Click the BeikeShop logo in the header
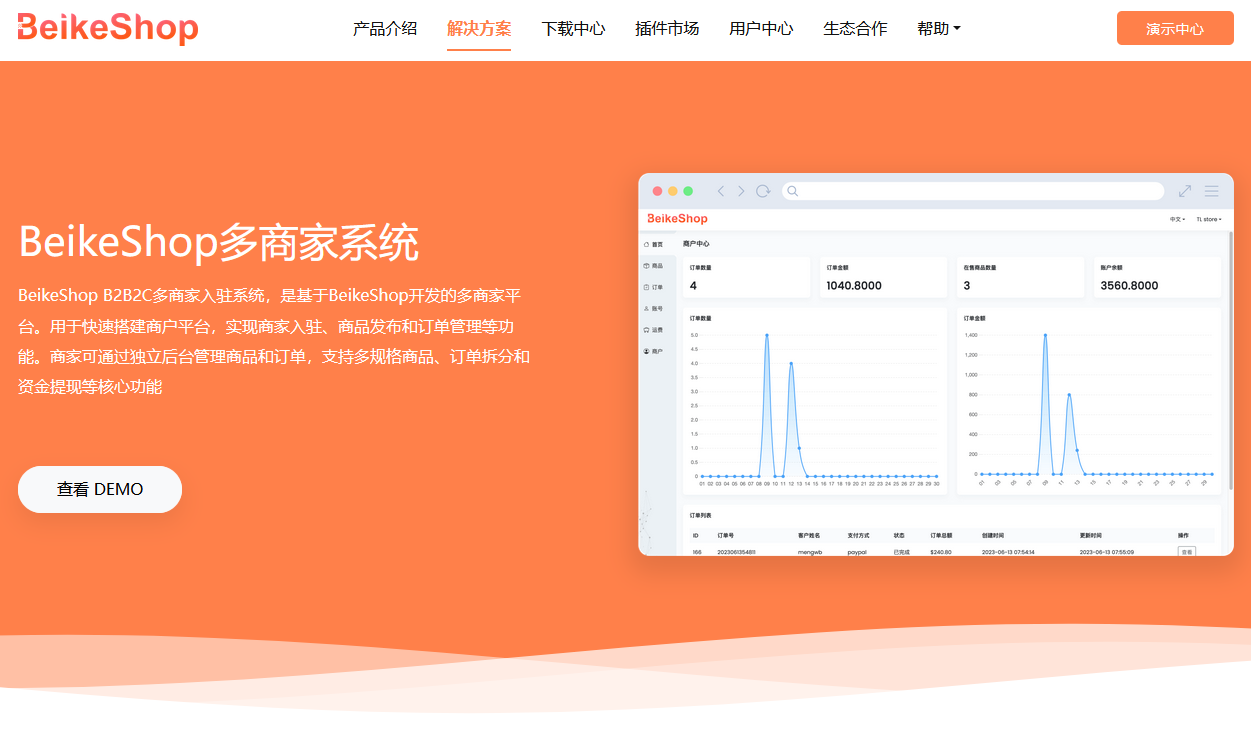The image size is (1251, 733). pyautogui.click(x=108, y=28)
